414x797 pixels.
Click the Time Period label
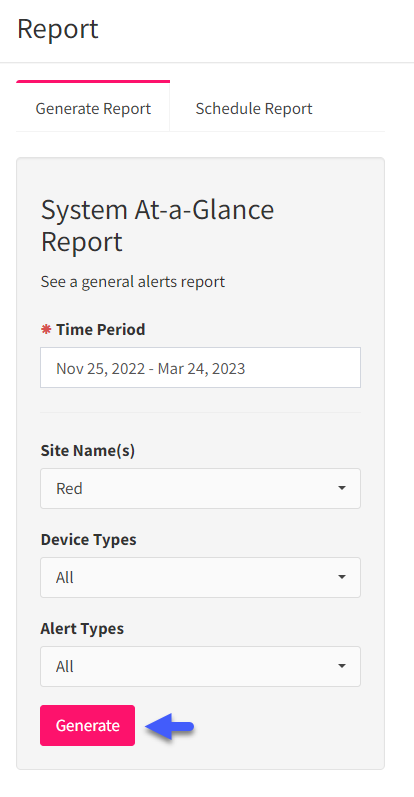point(101,329)
